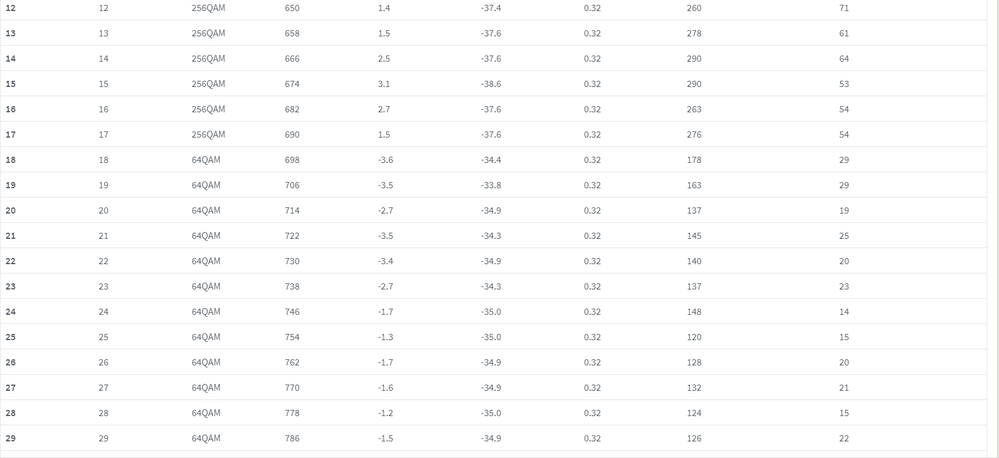Screen dimensions: 999x458
Task: Select the value 178
Action: point(694,160)
